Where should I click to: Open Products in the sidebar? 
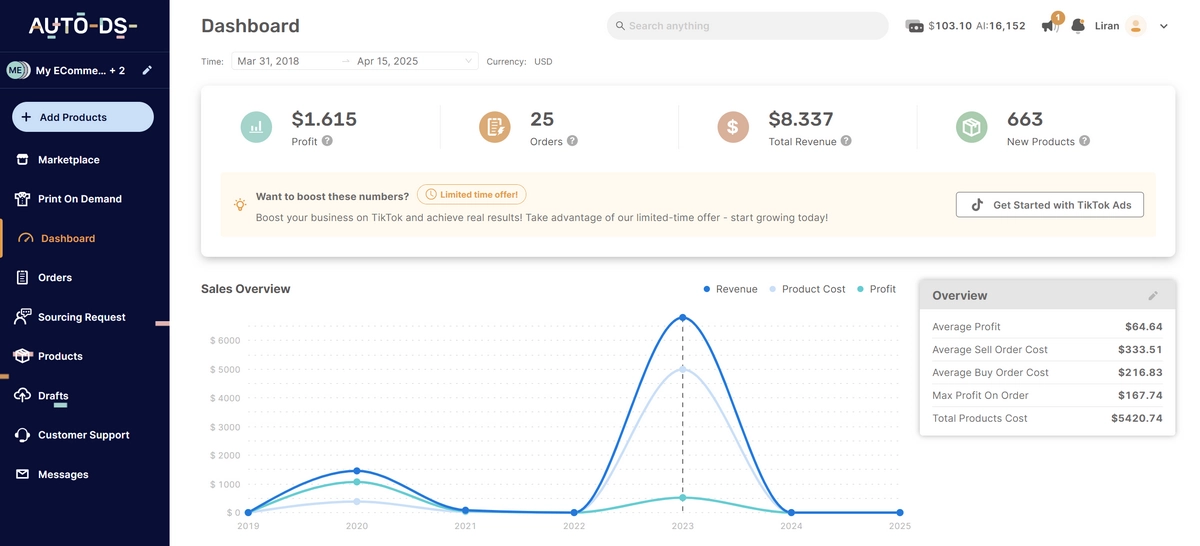(x=60, y=356)
